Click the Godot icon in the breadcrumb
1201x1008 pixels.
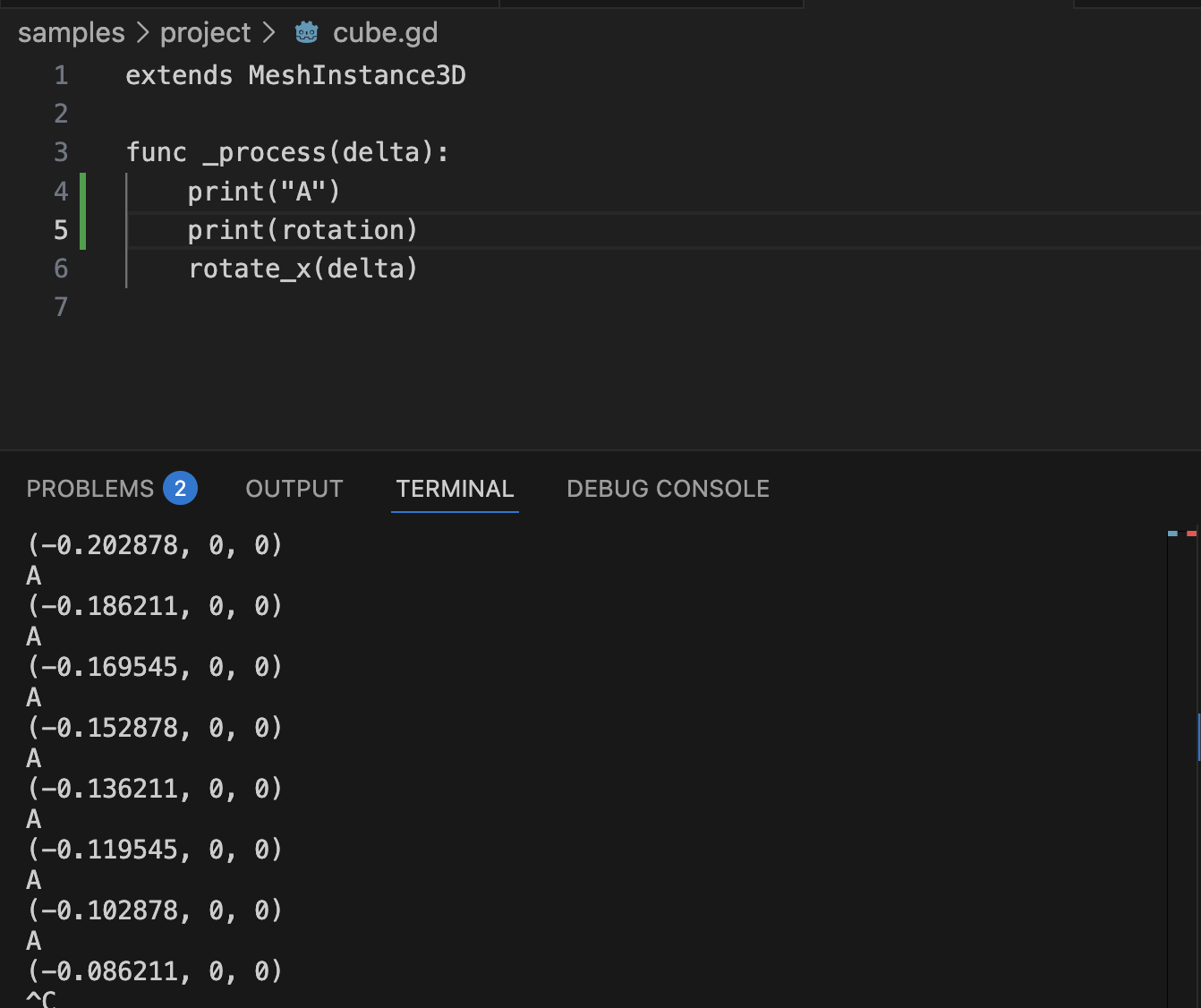click(306, 32)
